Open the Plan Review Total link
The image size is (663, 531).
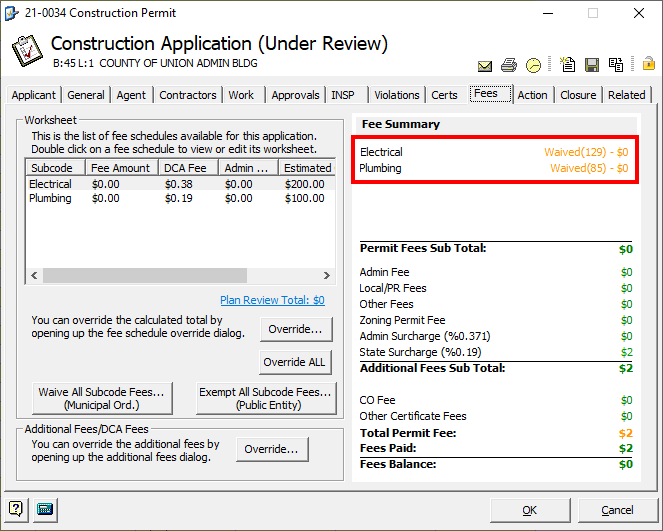(272, 300)
